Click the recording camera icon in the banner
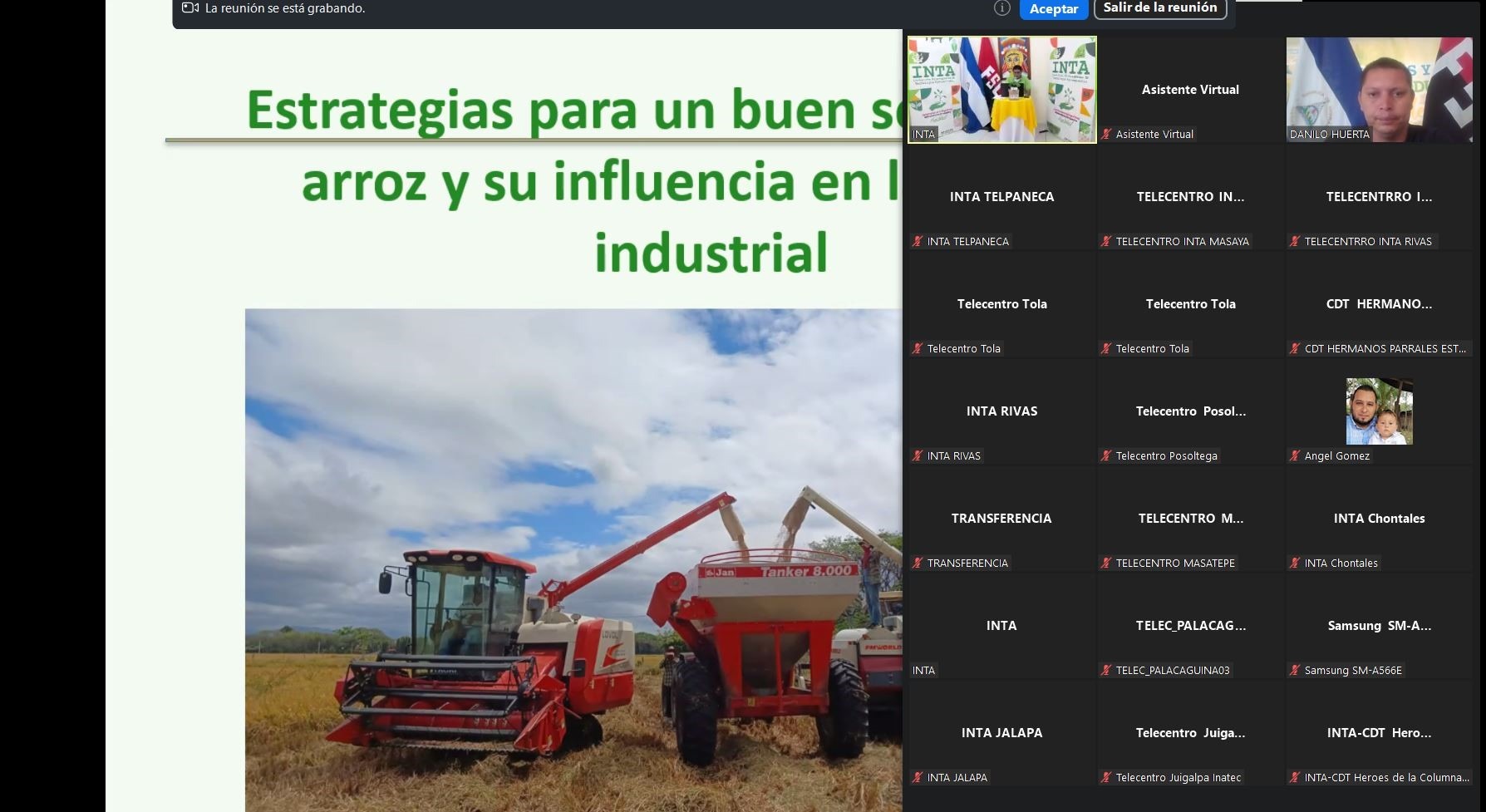The height and width of the screenshot is (812, 1486). [x=190, y=8]
